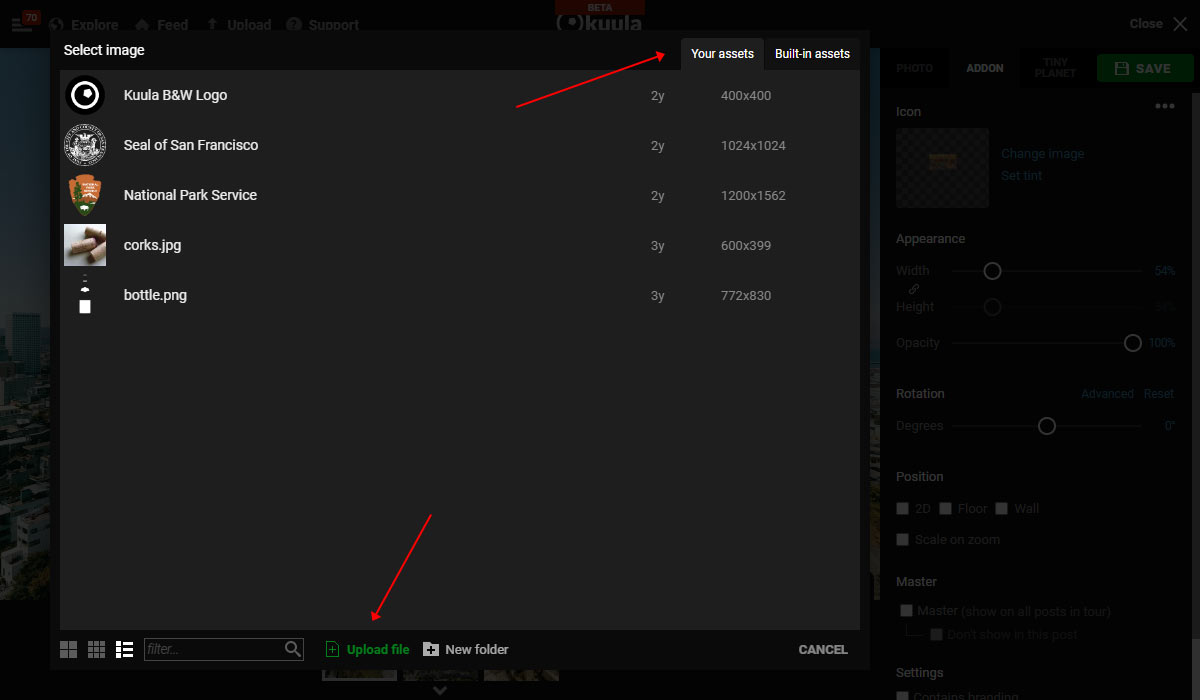Enable Scale on zoom checkbox
Screen dimensions: 1200x700
pyautogui.click(x=903, y=540)
